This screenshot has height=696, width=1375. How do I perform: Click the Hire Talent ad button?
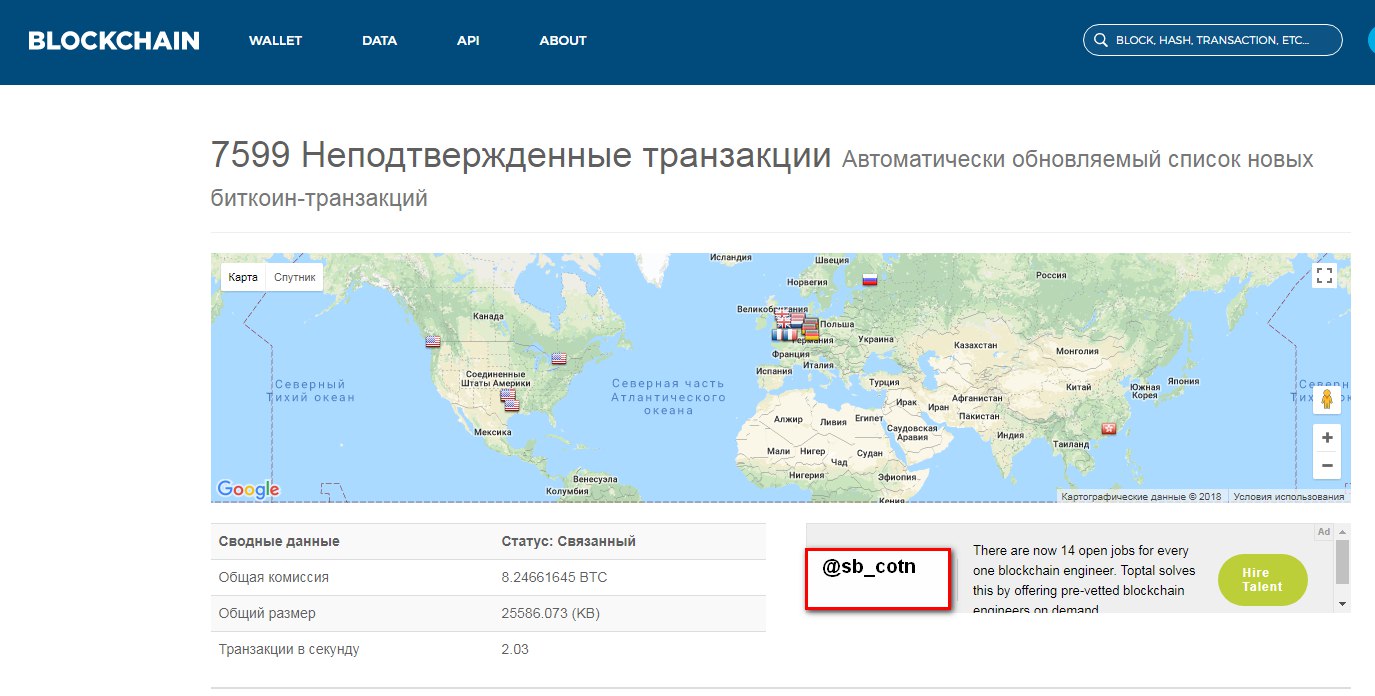(1262, 580)
